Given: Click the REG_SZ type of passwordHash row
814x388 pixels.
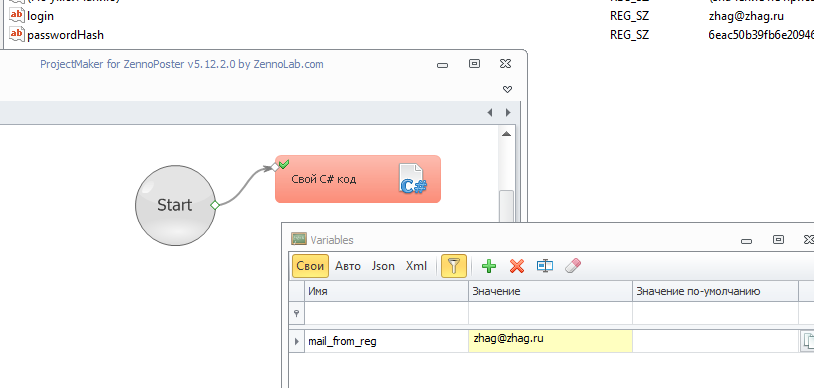Looking at the screenshot, I should 629,35.
